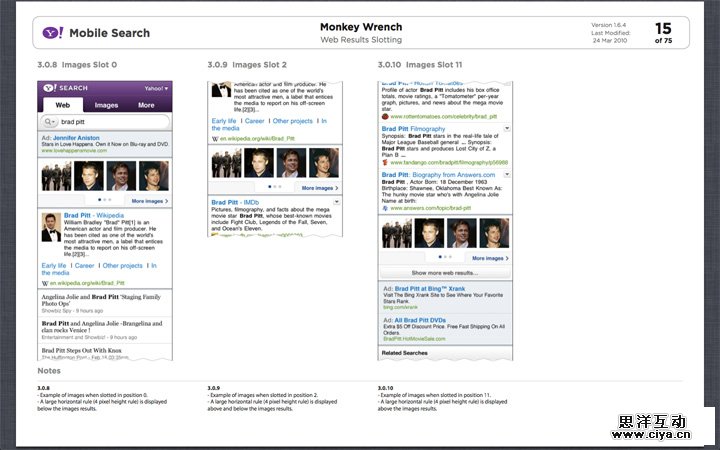720x450 pixels.
Task: Click www.rottentomatoes.com/celebrity/brad_pitt URL
Action: click(444, 117)
